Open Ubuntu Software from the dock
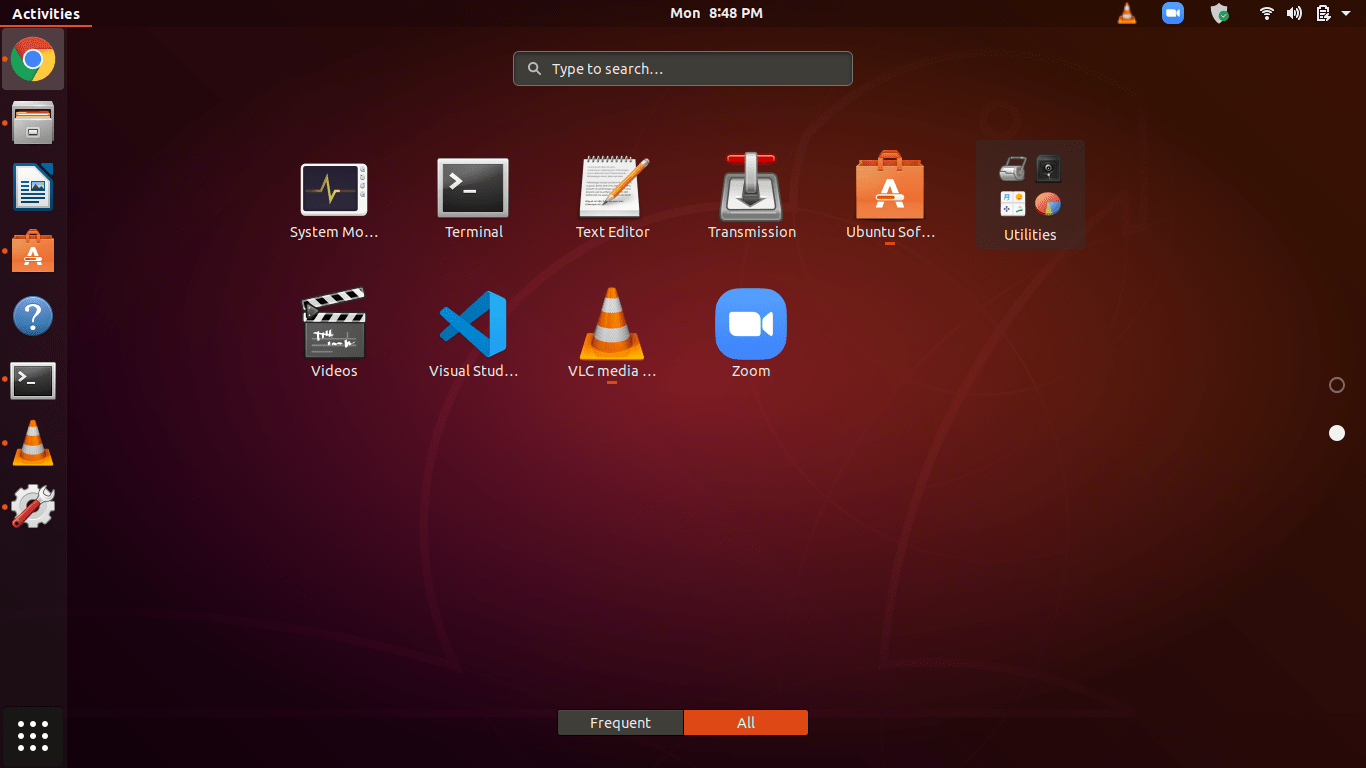The height and width of the screenshot is (768, 1366). [33, 252]
